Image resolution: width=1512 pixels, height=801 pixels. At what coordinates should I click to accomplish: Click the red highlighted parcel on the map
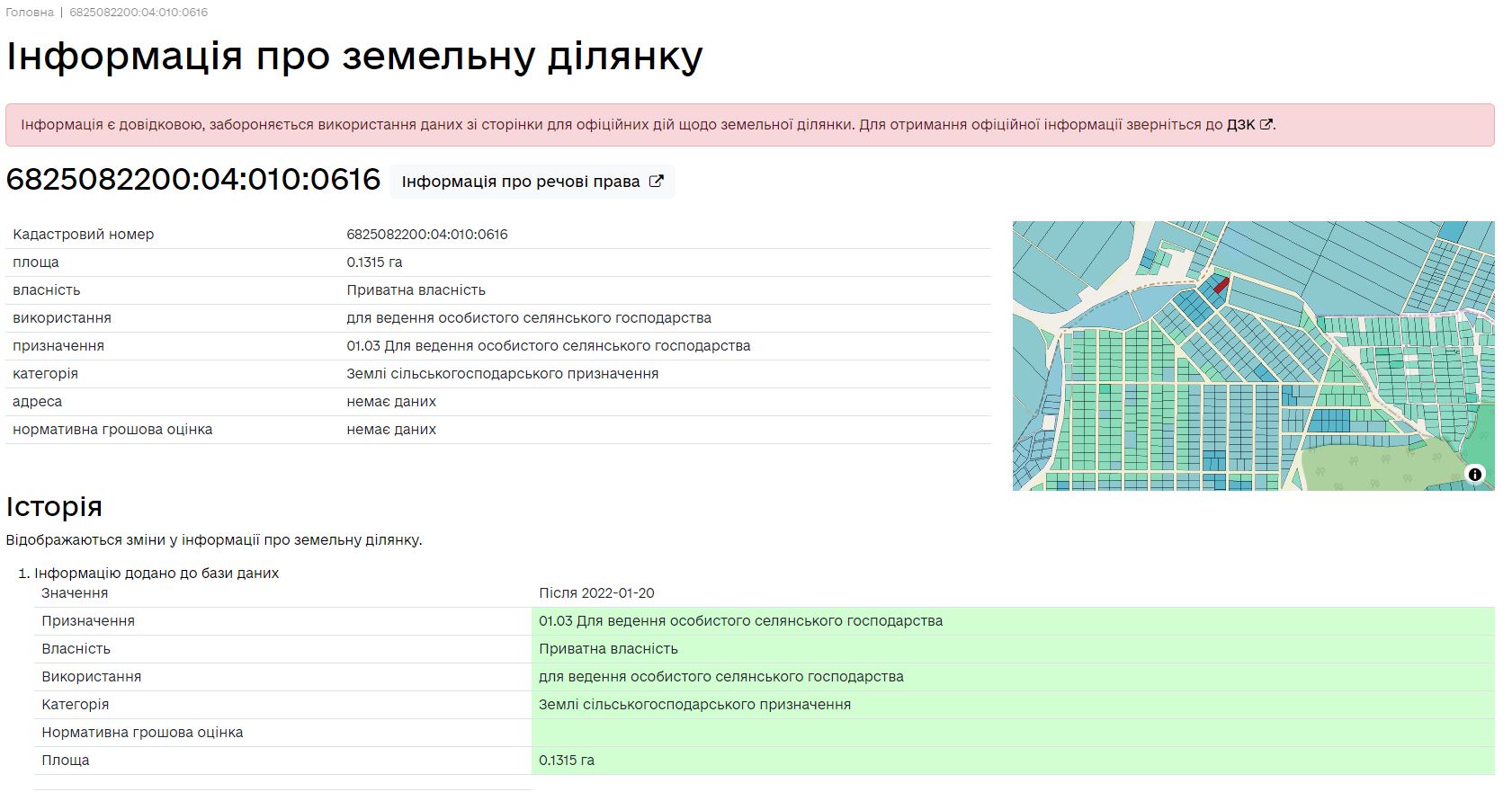point(1221,285)
